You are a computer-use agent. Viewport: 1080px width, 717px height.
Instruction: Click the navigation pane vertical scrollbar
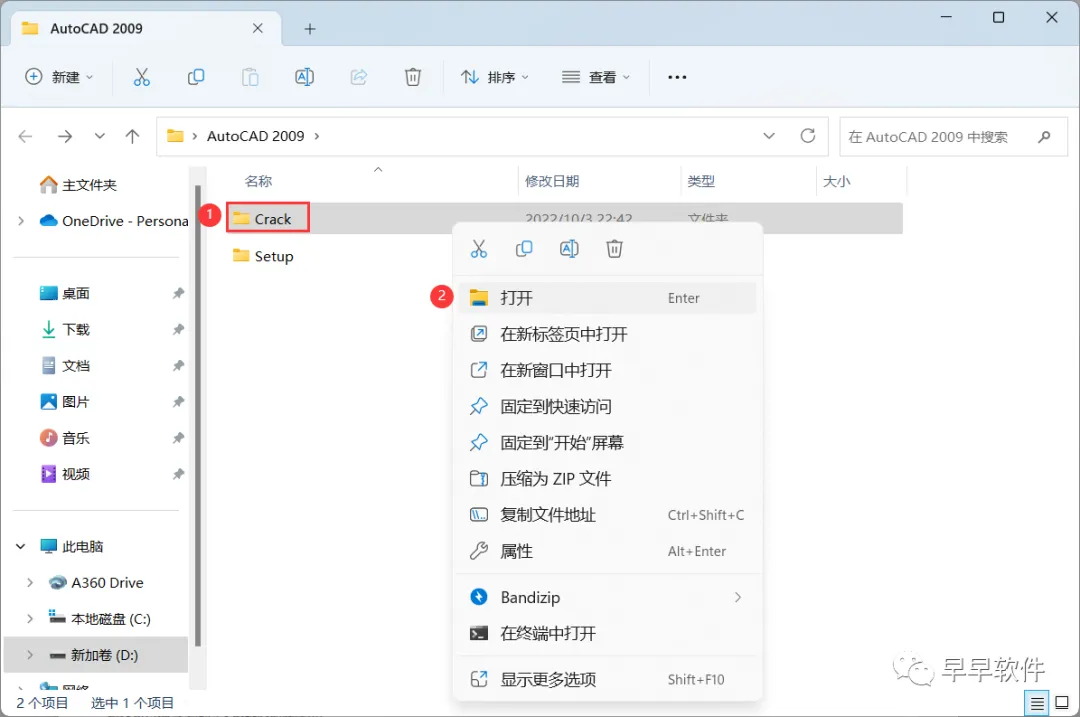point(198,415)
